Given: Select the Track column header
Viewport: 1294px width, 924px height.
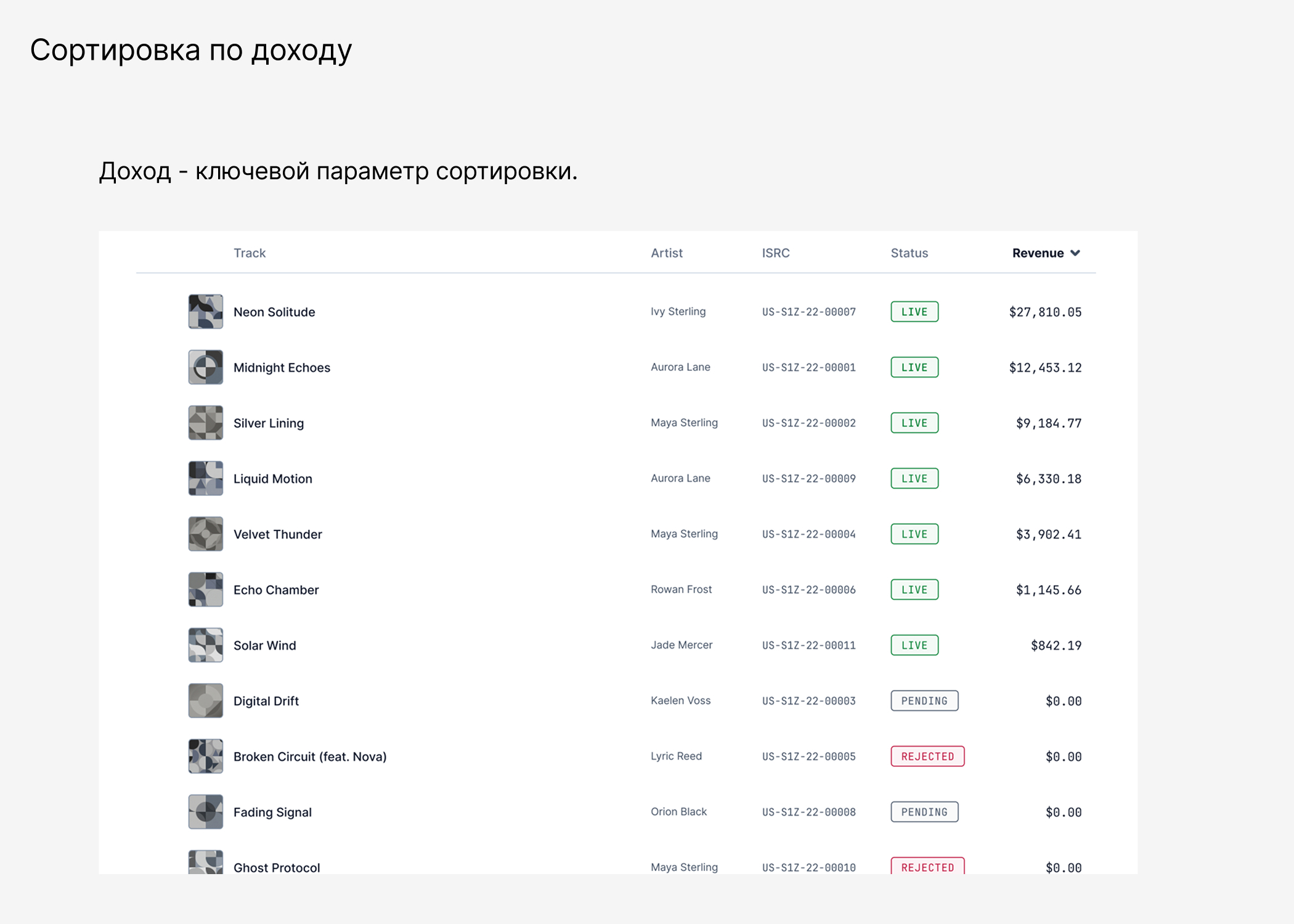Looking at the screenshot, I should [249, 253].
